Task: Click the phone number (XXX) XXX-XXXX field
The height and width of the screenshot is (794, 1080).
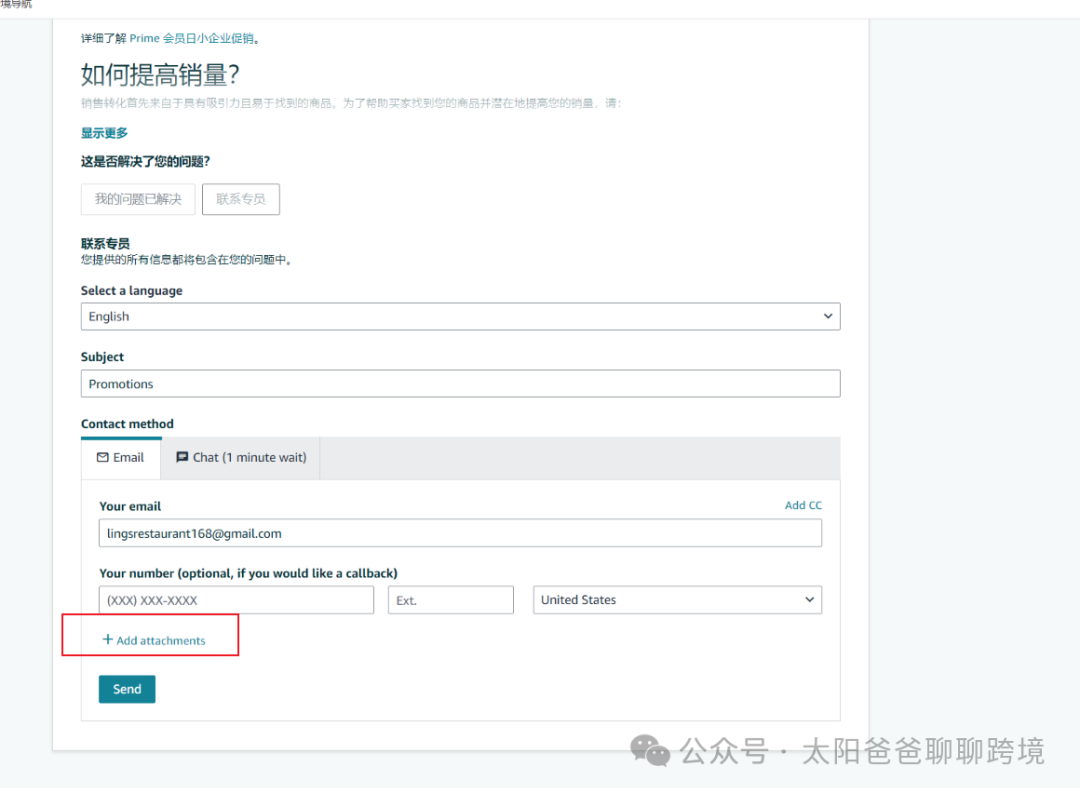Action: [236, 600]
